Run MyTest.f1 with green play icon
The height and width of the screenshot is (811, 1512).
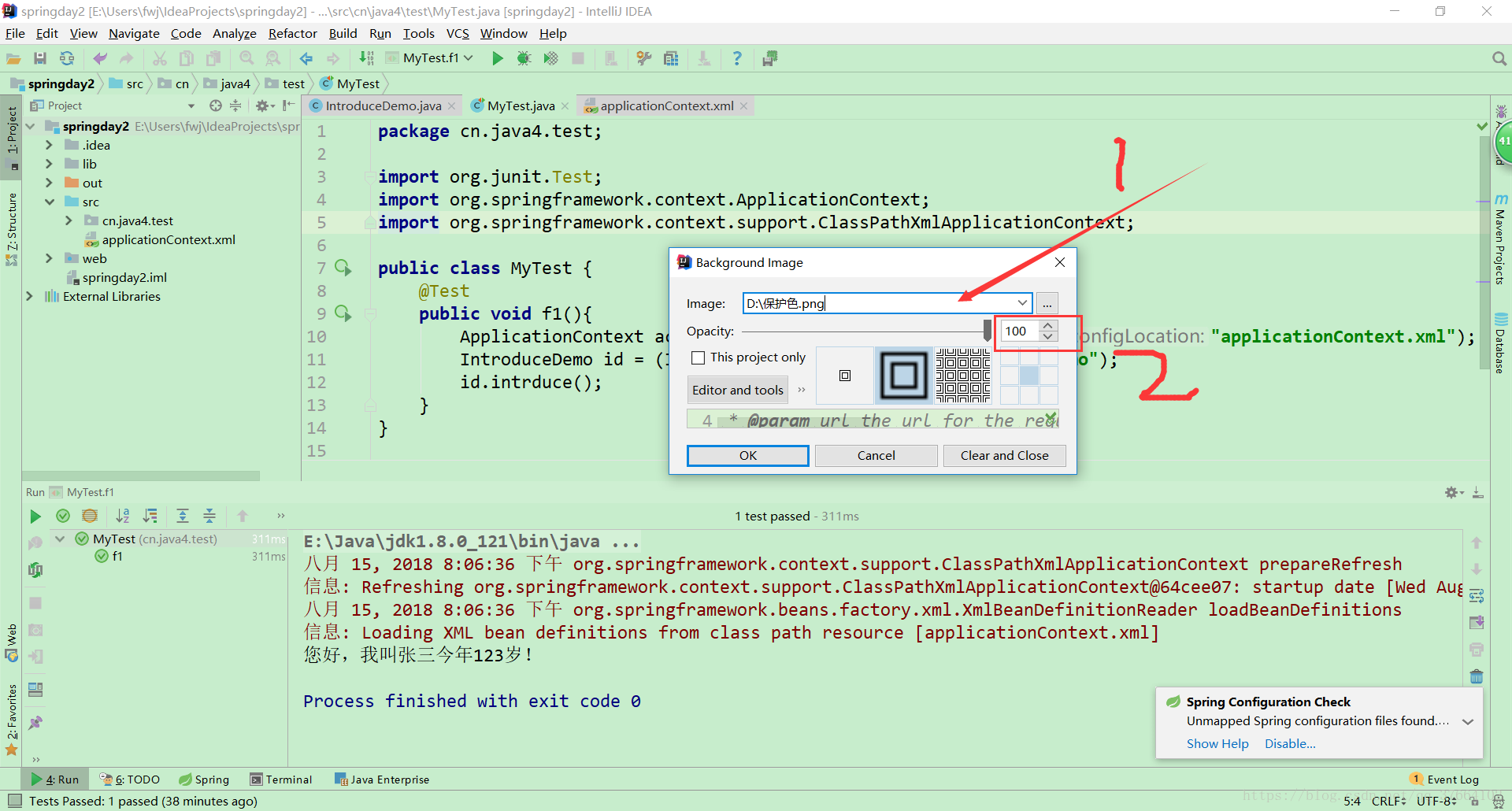pyautogui.click(x=497, y=58)
